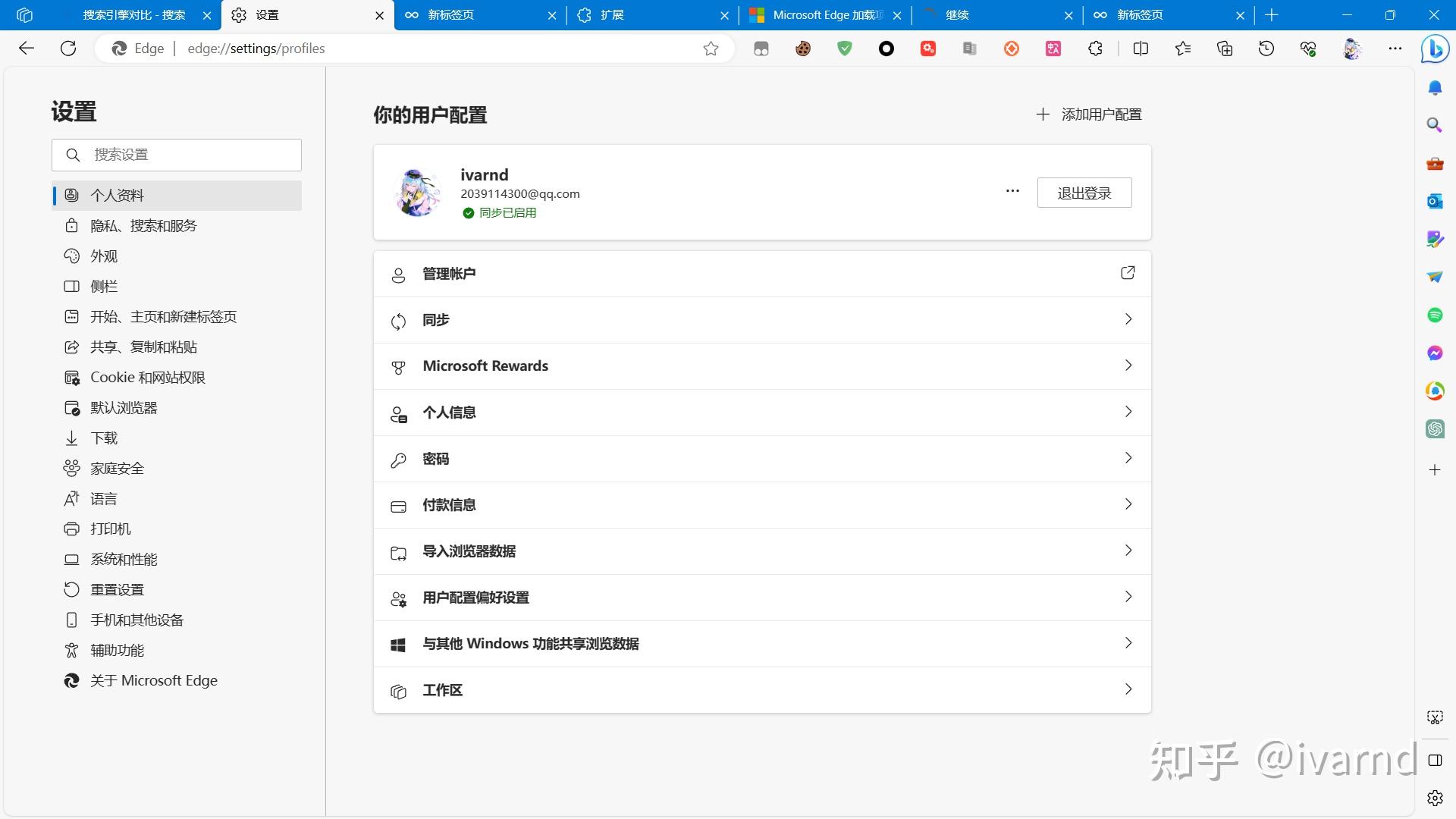Open the profile more options ellipsis
The image size is (1456, 819).
pyautogui.click(x=1012, y=191)
